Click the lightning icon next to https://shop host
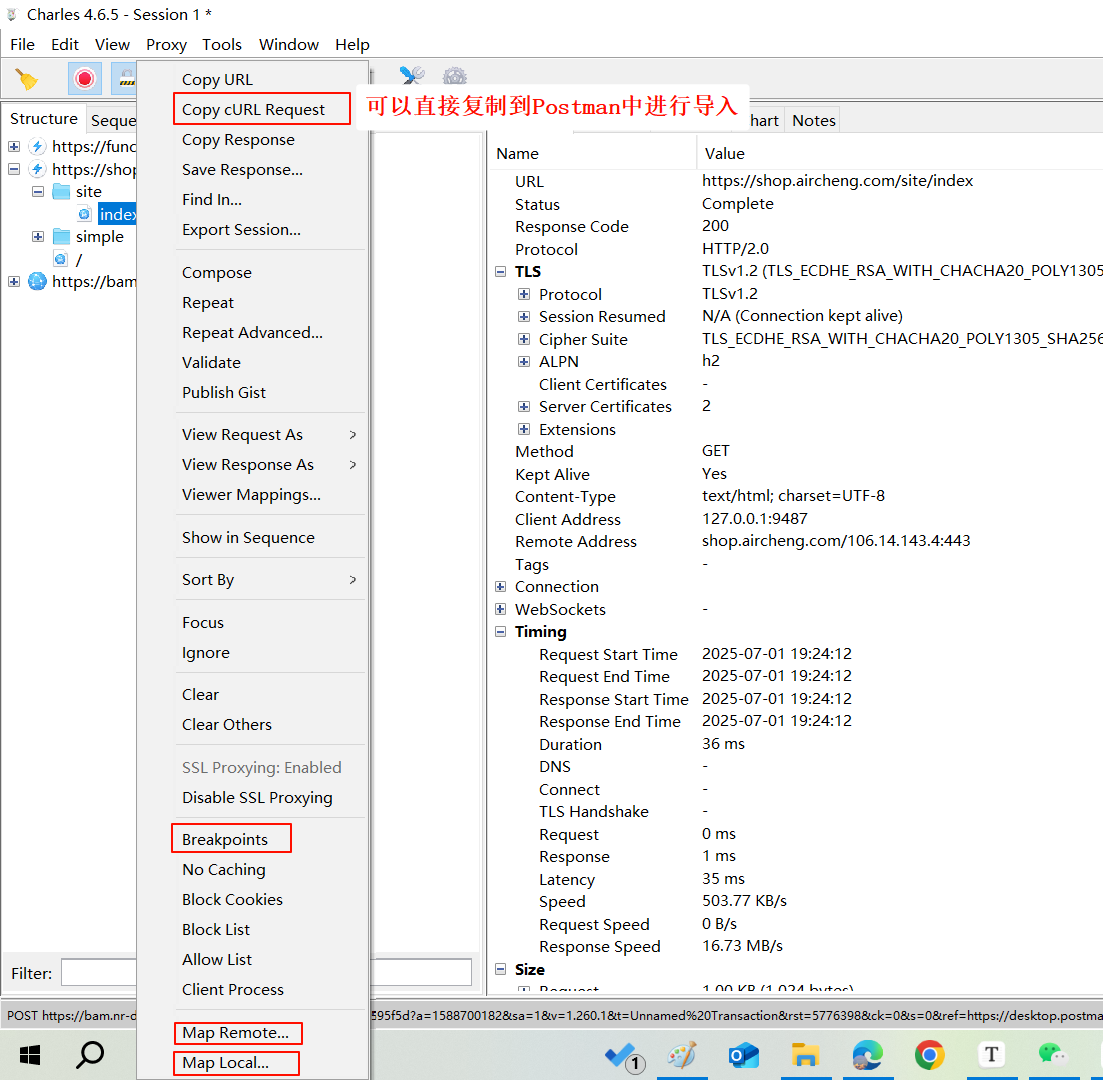The image size is (1103, 1080). (37, 169)
